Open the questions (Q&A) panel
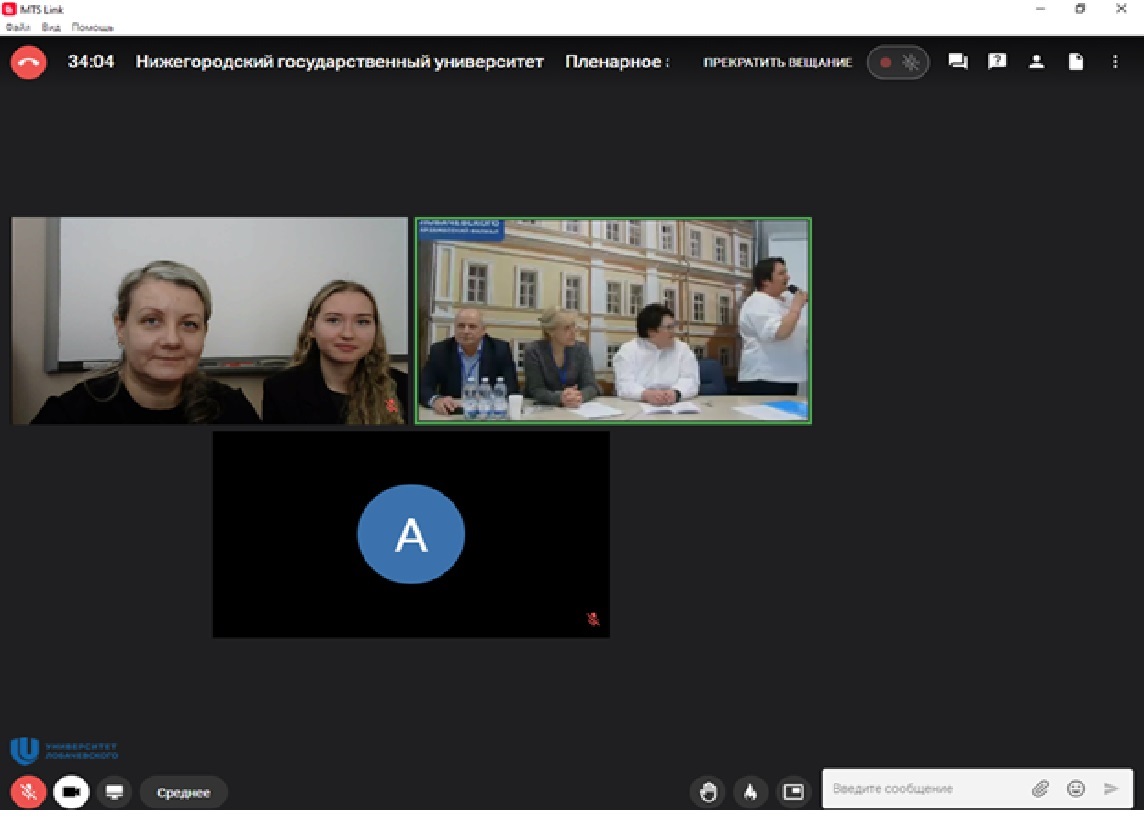This screenshot has width=1146, height=836. coord(997,61)
